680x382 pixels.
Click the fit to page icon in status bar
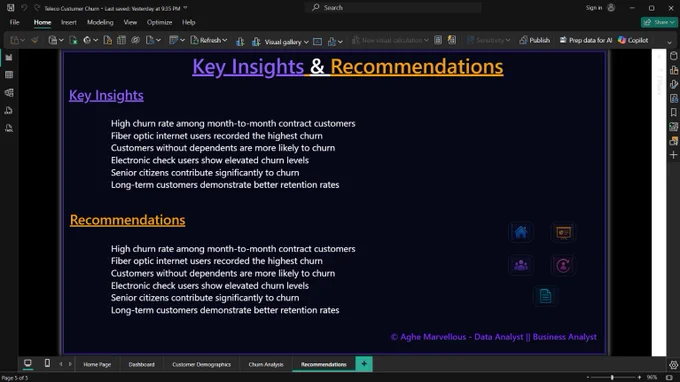point(669,378)
